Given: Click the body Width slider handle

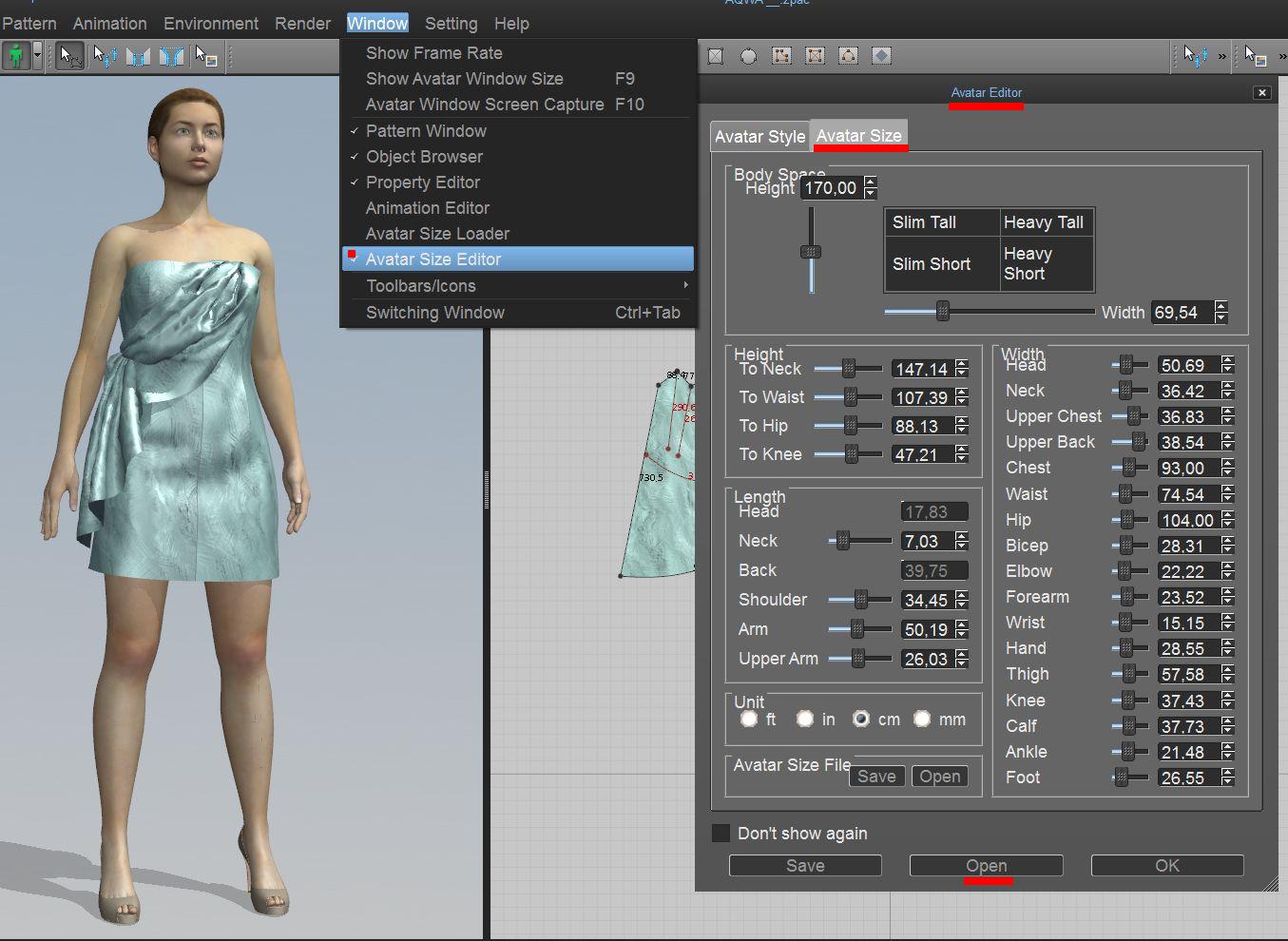Looking at the screenshot, I should coord(942,312).
